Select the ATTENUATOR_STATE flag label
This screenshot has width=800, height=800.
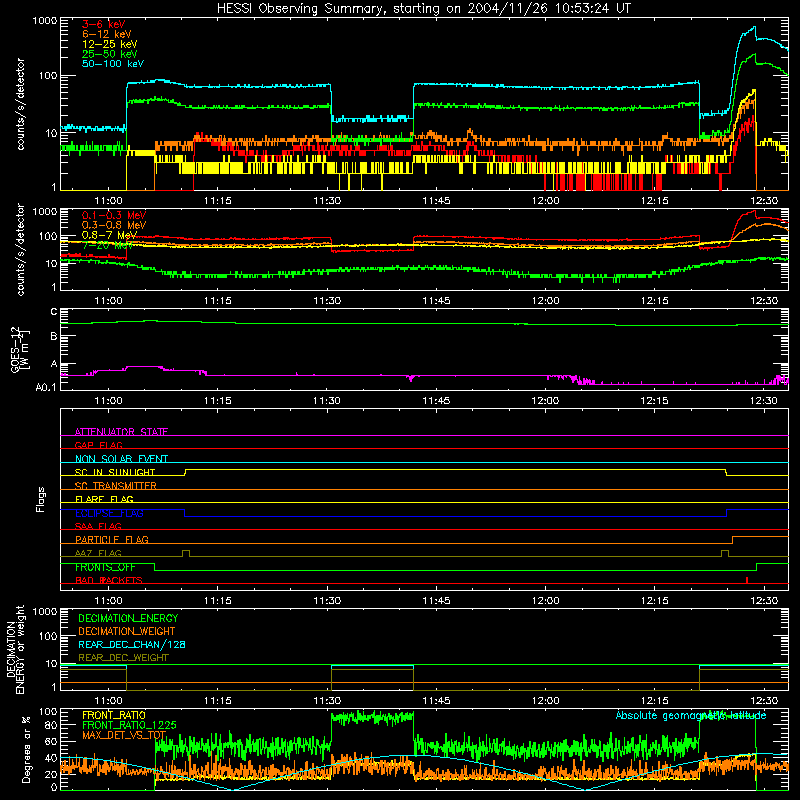pos(121,432)
